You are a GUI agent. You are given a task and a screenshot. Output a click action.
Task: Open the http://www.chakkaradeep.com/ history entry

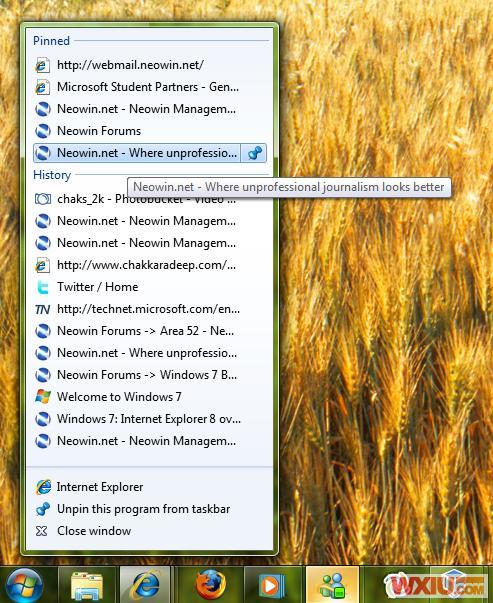[x=150, y=265]
